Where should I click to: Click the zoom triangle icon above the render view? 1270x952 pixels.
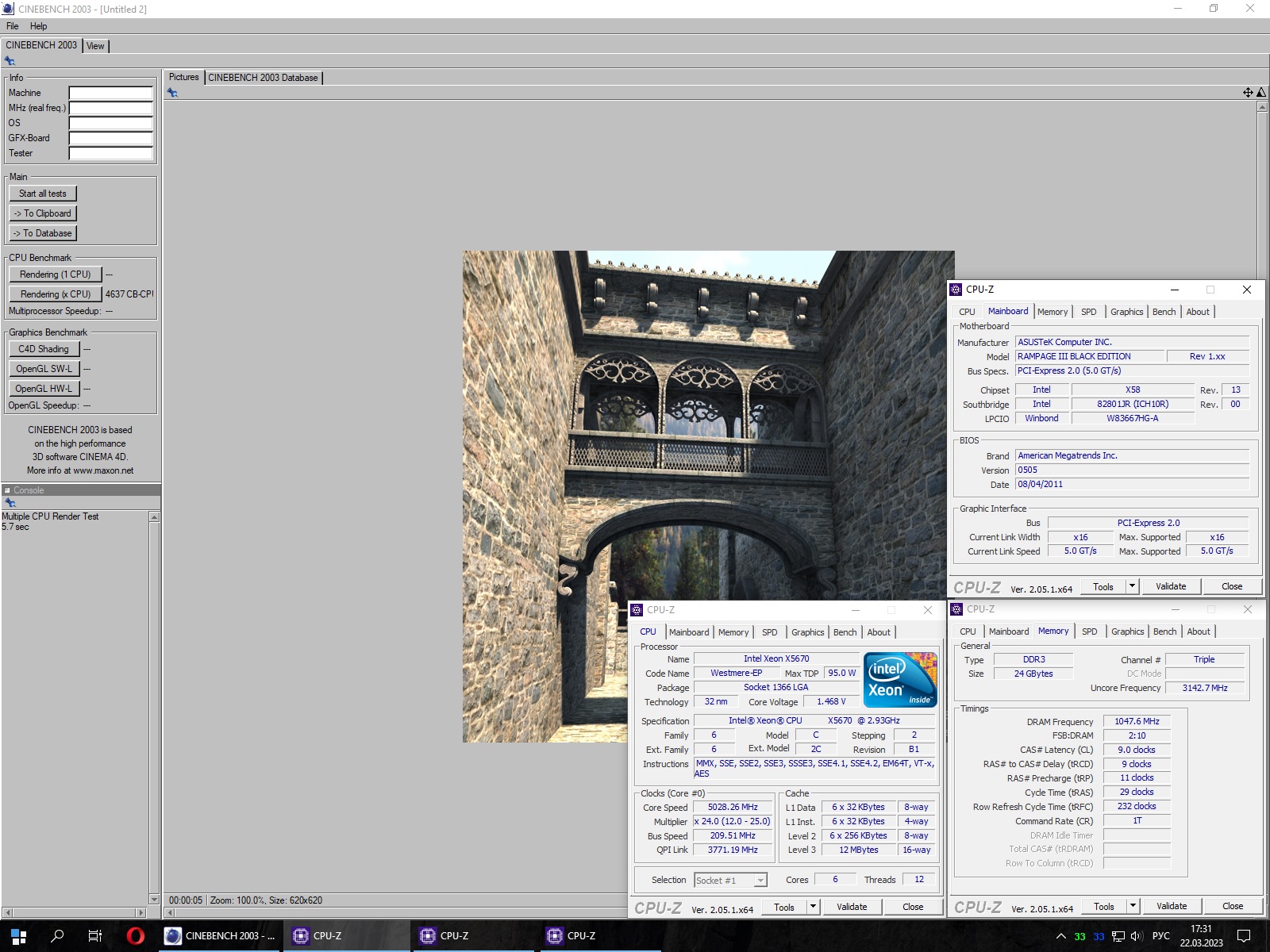[x=1261, y=93]
